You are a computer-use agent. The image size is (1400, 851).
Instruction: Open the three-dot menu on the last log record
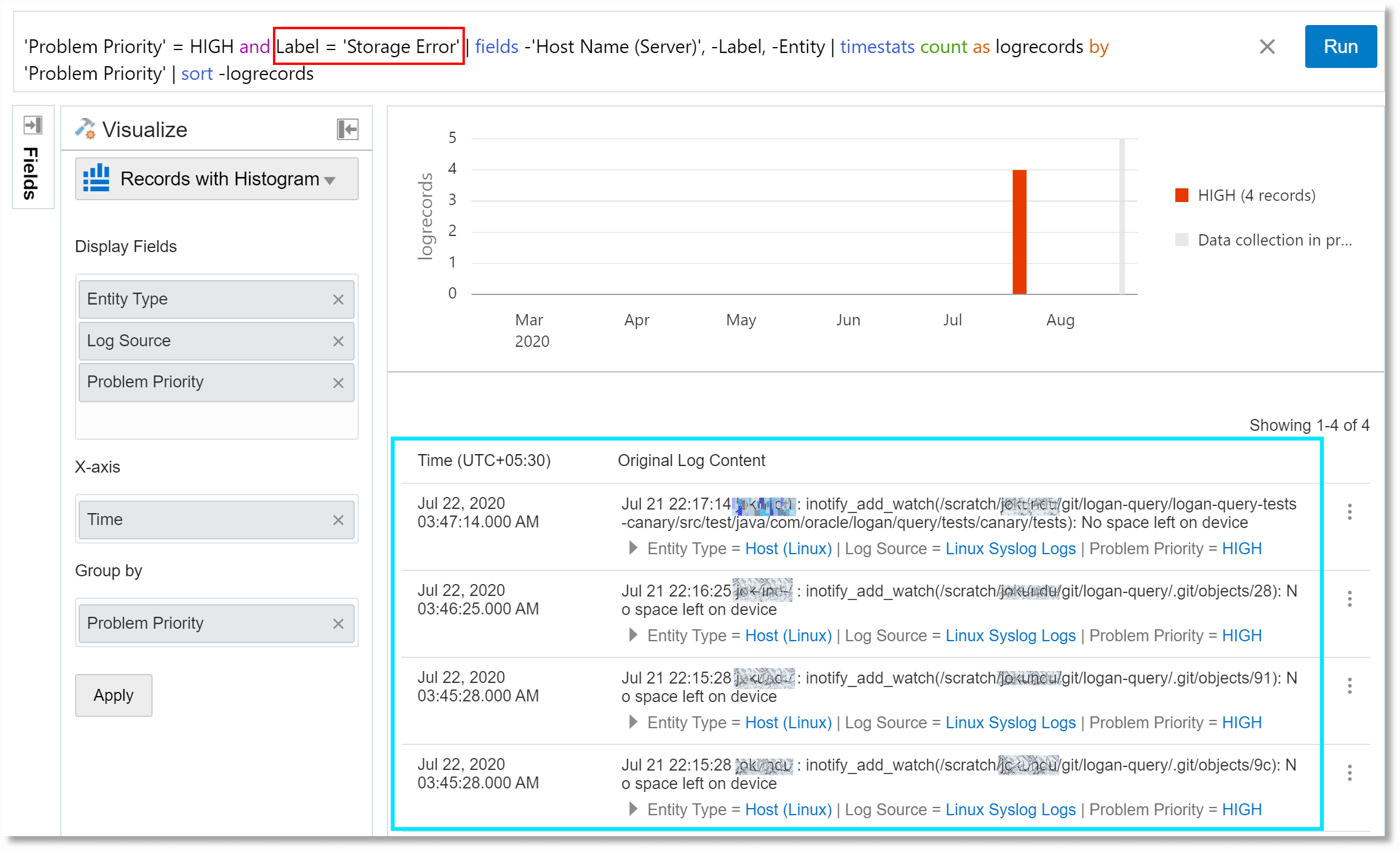click(x=1349, y=772)
